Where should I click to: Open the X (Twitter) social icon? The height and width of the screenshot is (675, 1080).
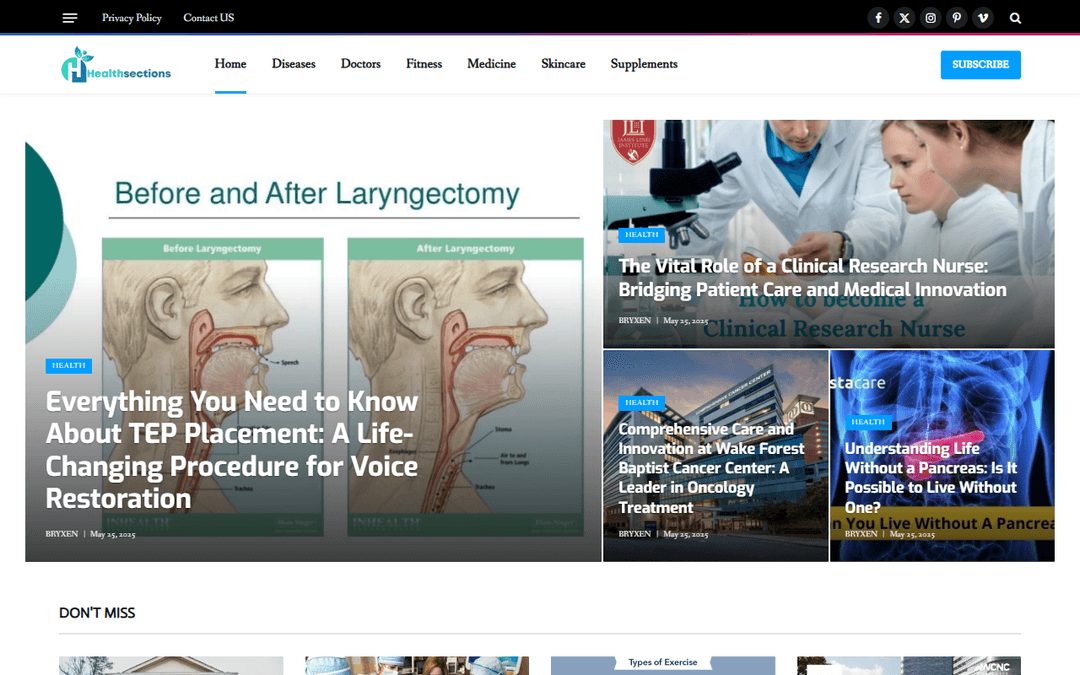point(904,18)
